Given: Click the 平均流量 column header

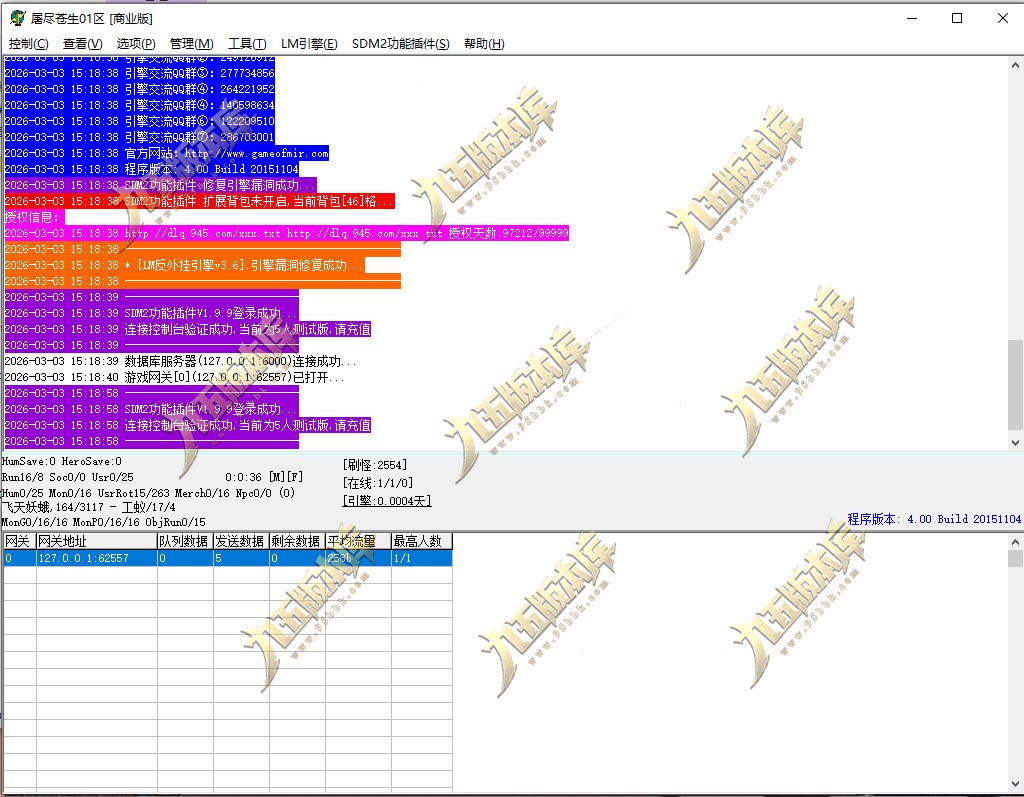Looking at the screenshot, I should pos(358,541).
